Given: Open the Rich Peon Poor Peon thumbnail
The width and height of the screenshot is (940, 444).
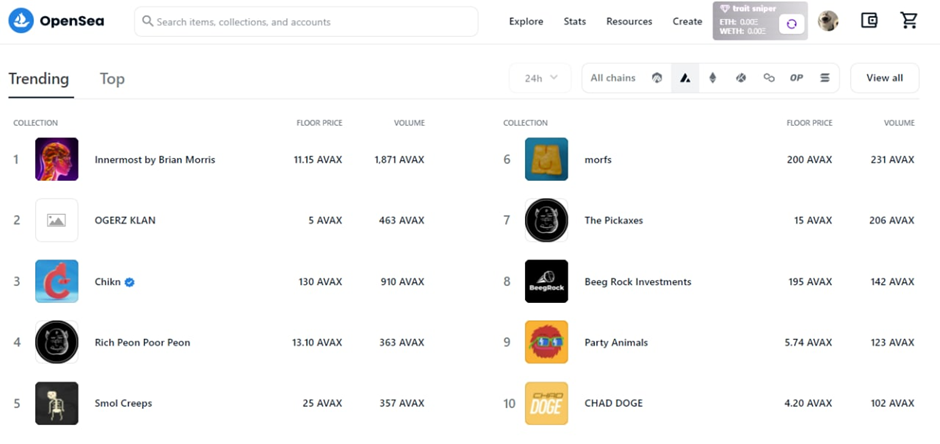Looking at the screenshot, I should pos(56,342).
